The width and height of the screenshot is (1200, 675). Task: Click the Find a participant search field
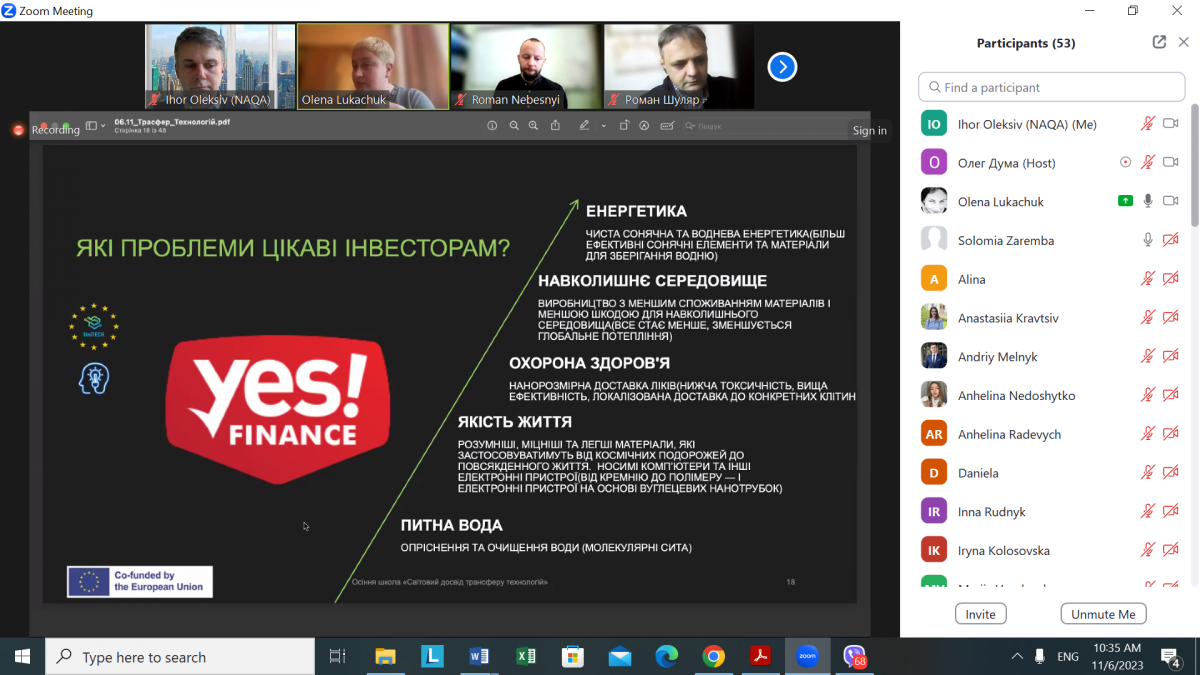pyautogui.click(x=1051, y=87)
